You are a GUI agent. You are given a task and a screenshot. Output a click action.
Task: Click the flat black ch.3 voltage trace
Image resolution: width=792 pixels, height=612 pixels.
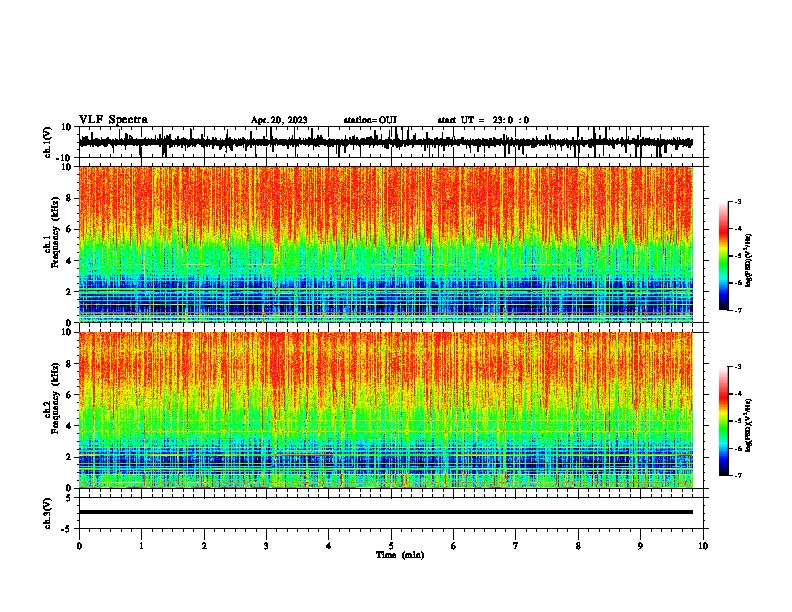[x=386, y=512]
